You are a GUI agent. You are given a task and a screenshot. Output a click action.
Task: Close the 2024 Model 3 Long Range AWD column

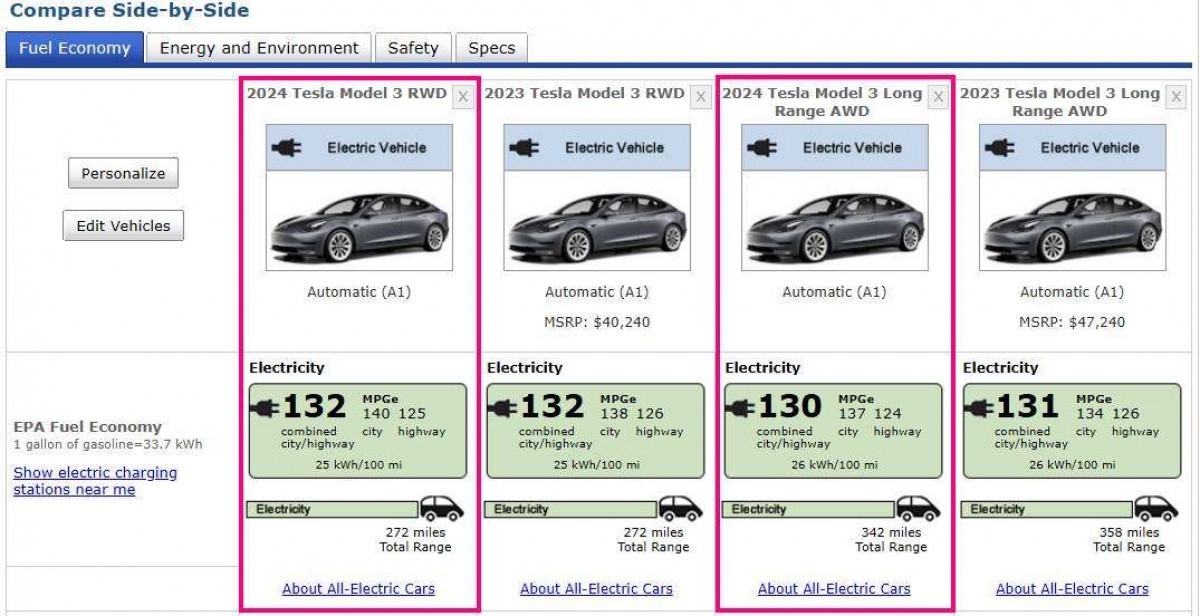click(x=938, y=96)
